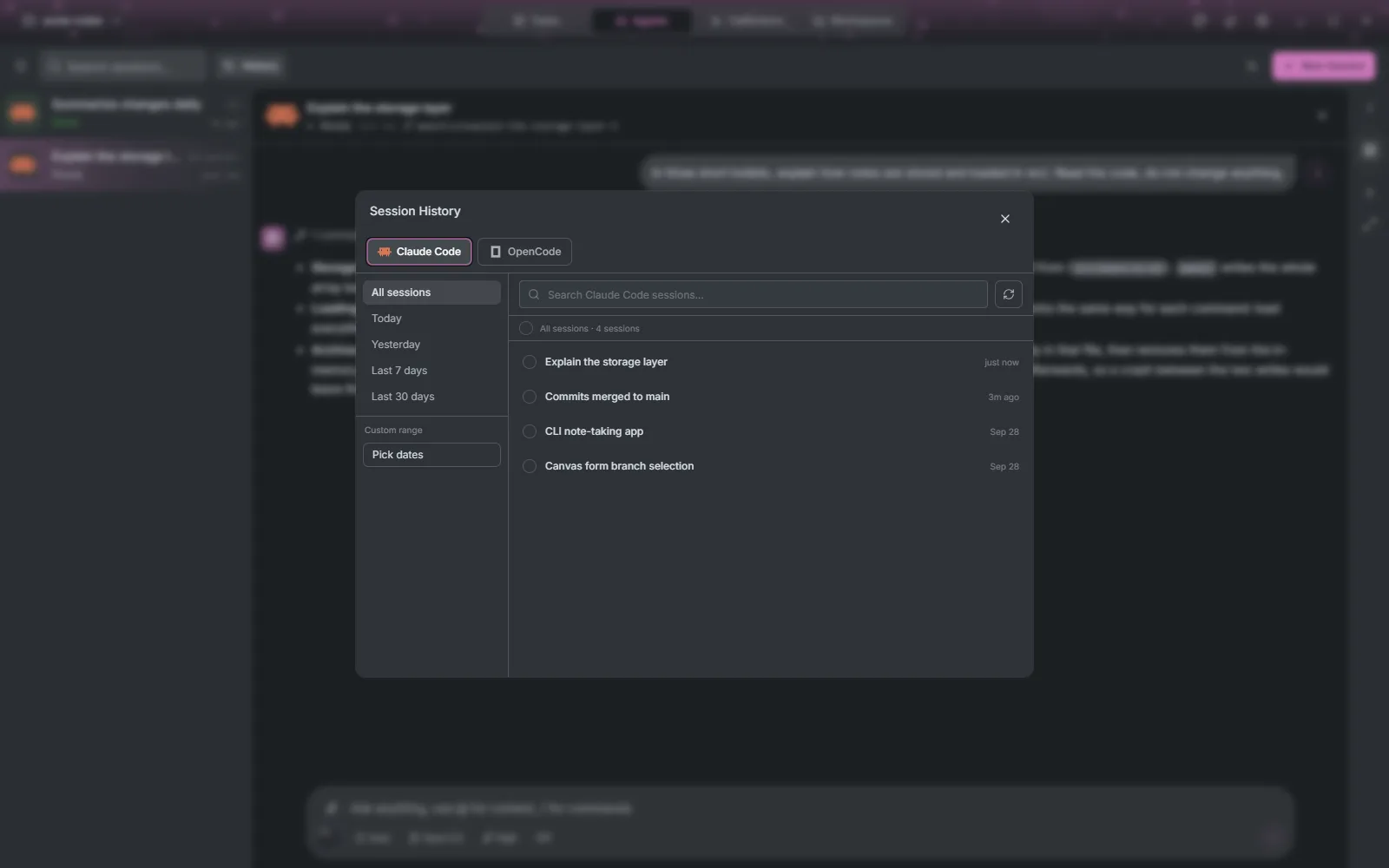Filter sessions to Yesterday
Image resolution: width=1389 pixels, height=868 pixels.
(431, 345)
